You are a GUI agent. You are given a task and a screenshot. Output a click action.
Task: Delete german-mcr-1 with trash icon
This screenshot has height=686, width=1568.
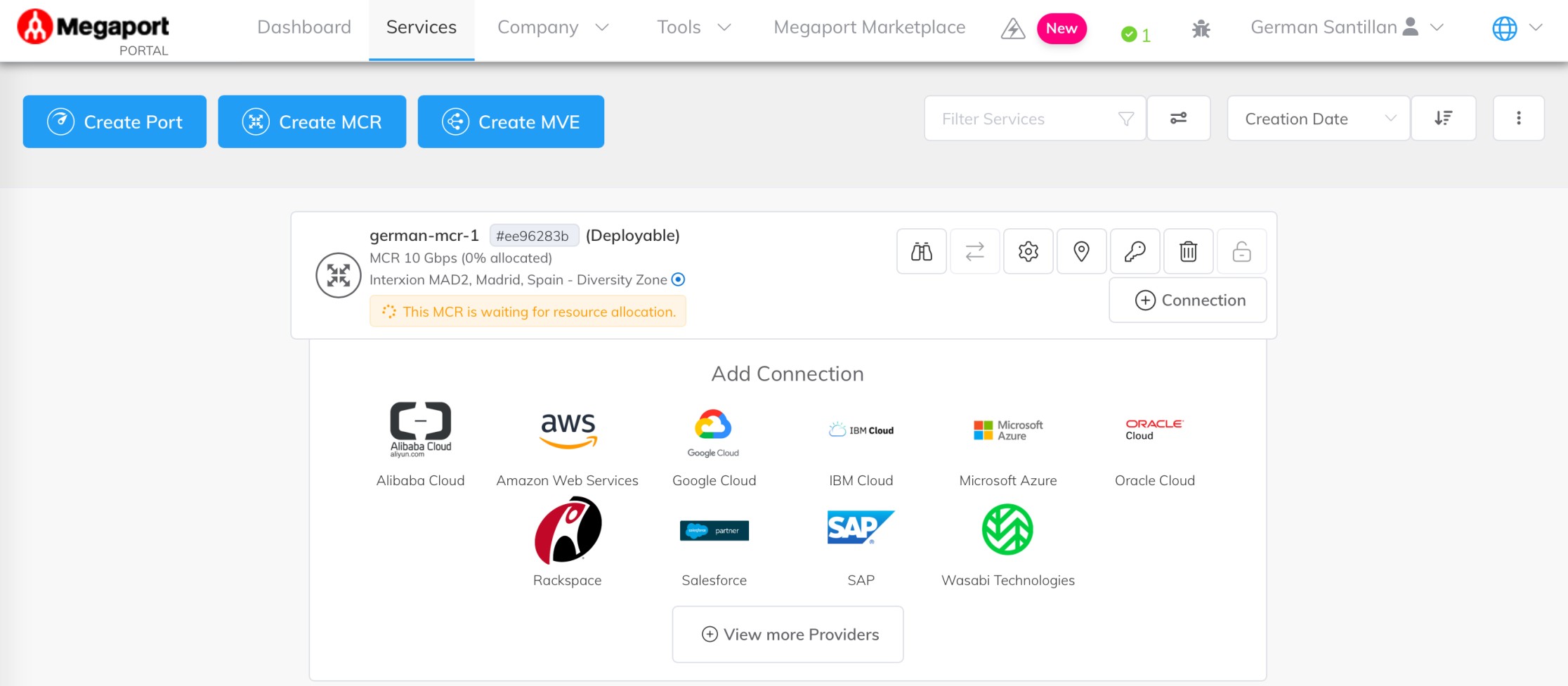pos(1189,251)
